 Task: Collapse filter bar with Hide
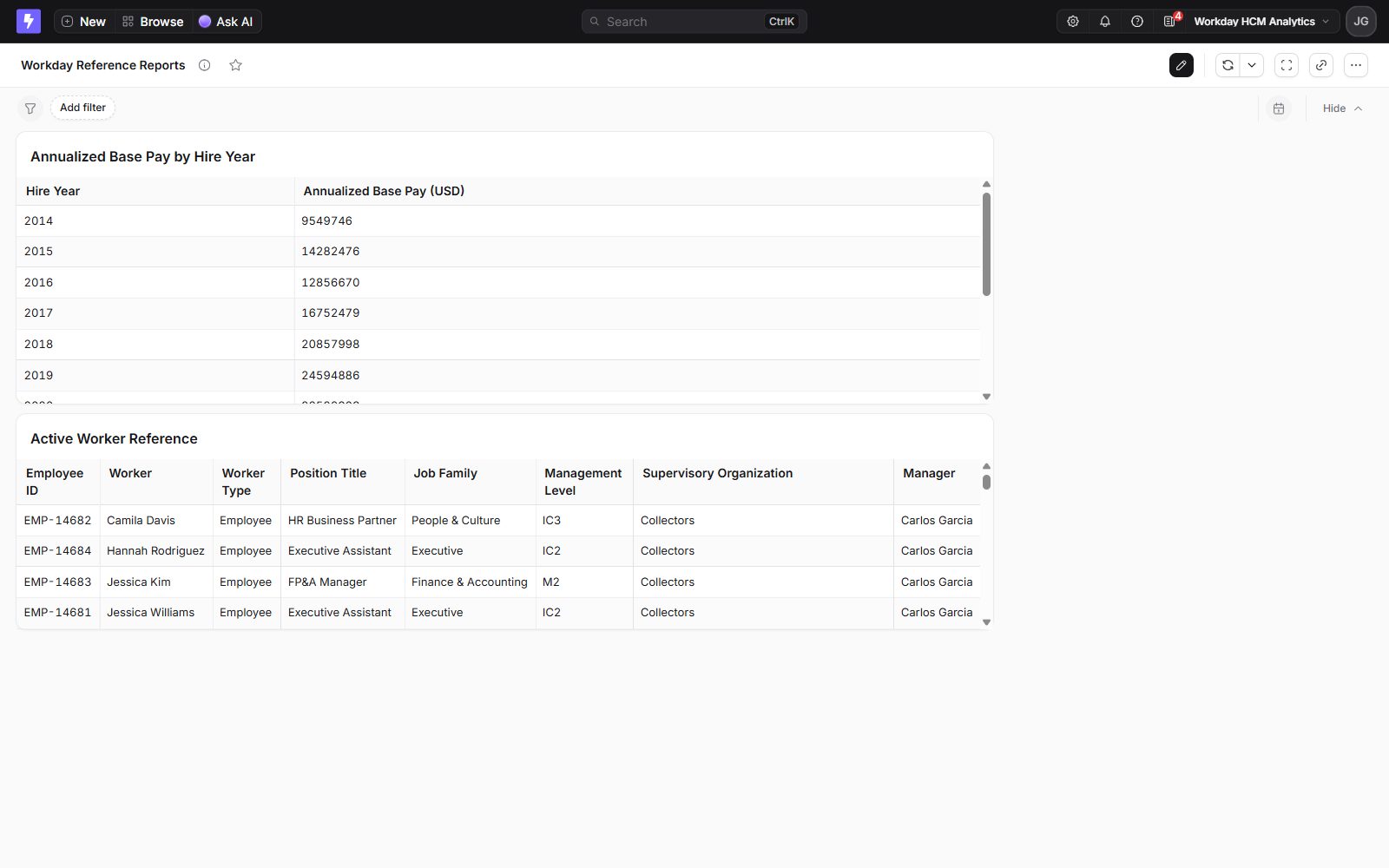(x=1342, y=108)
